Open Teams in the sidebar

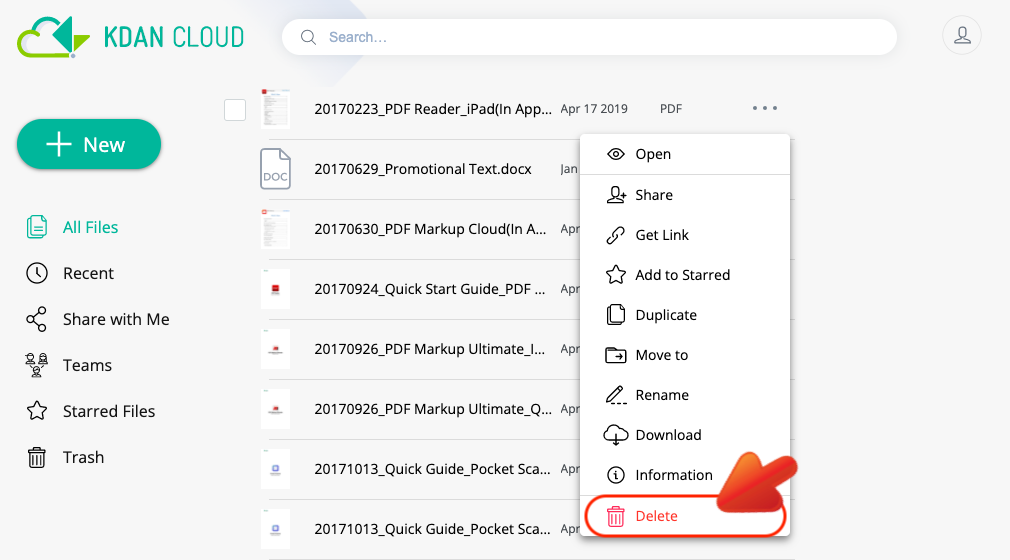point(68,365)
